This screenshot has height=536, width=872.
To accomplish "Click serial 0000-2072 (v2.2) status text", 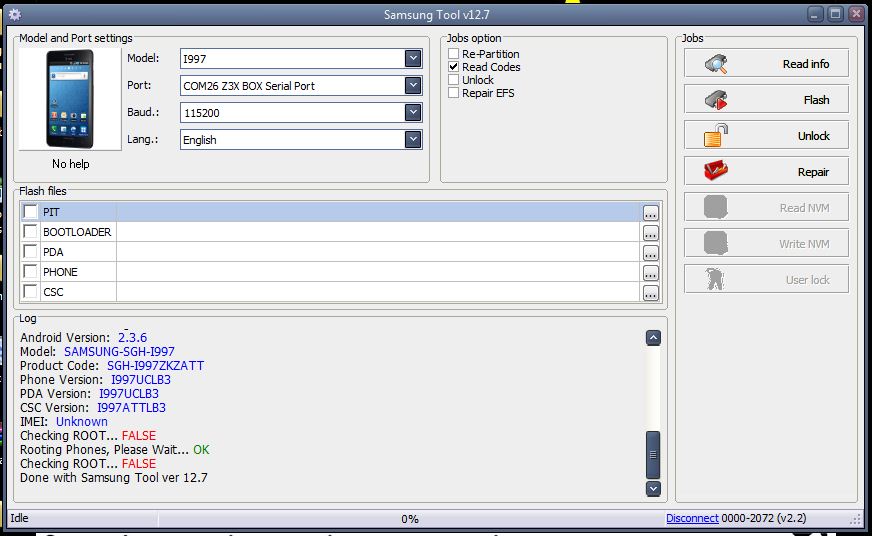I will (x=764, y=518).
